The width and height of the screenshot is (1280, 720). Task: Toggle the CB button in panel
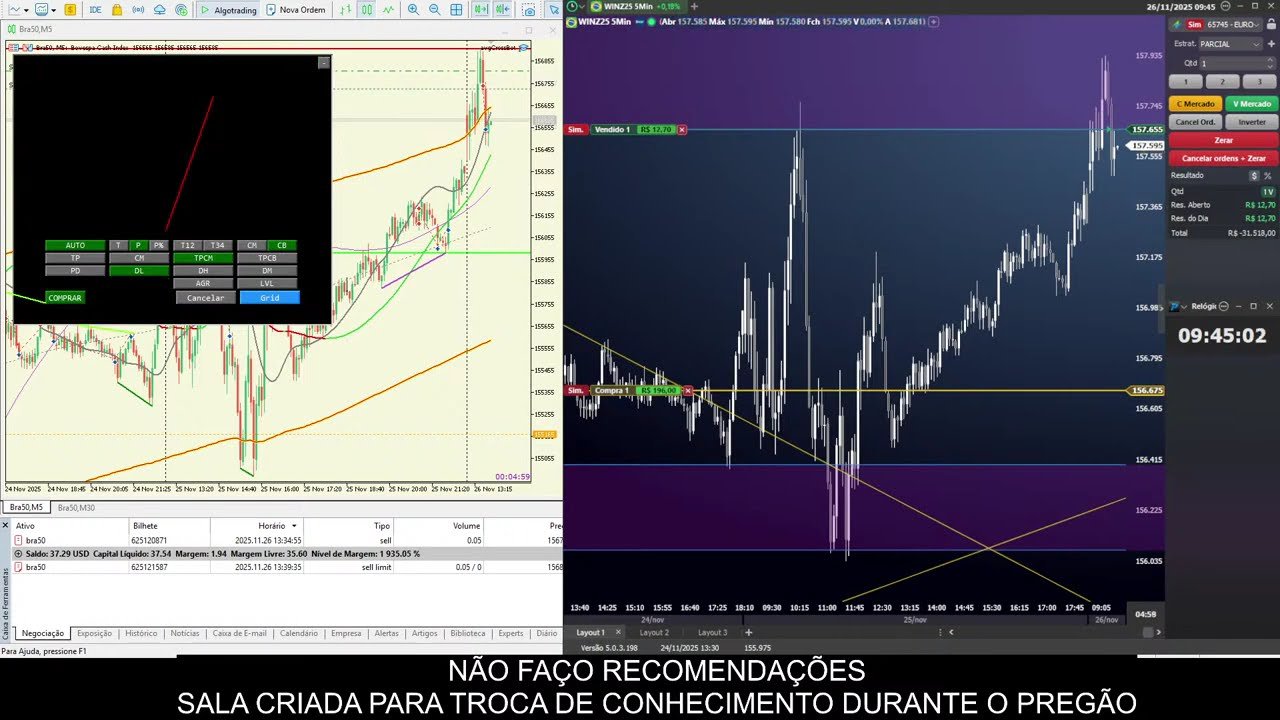tap(282, 245)
